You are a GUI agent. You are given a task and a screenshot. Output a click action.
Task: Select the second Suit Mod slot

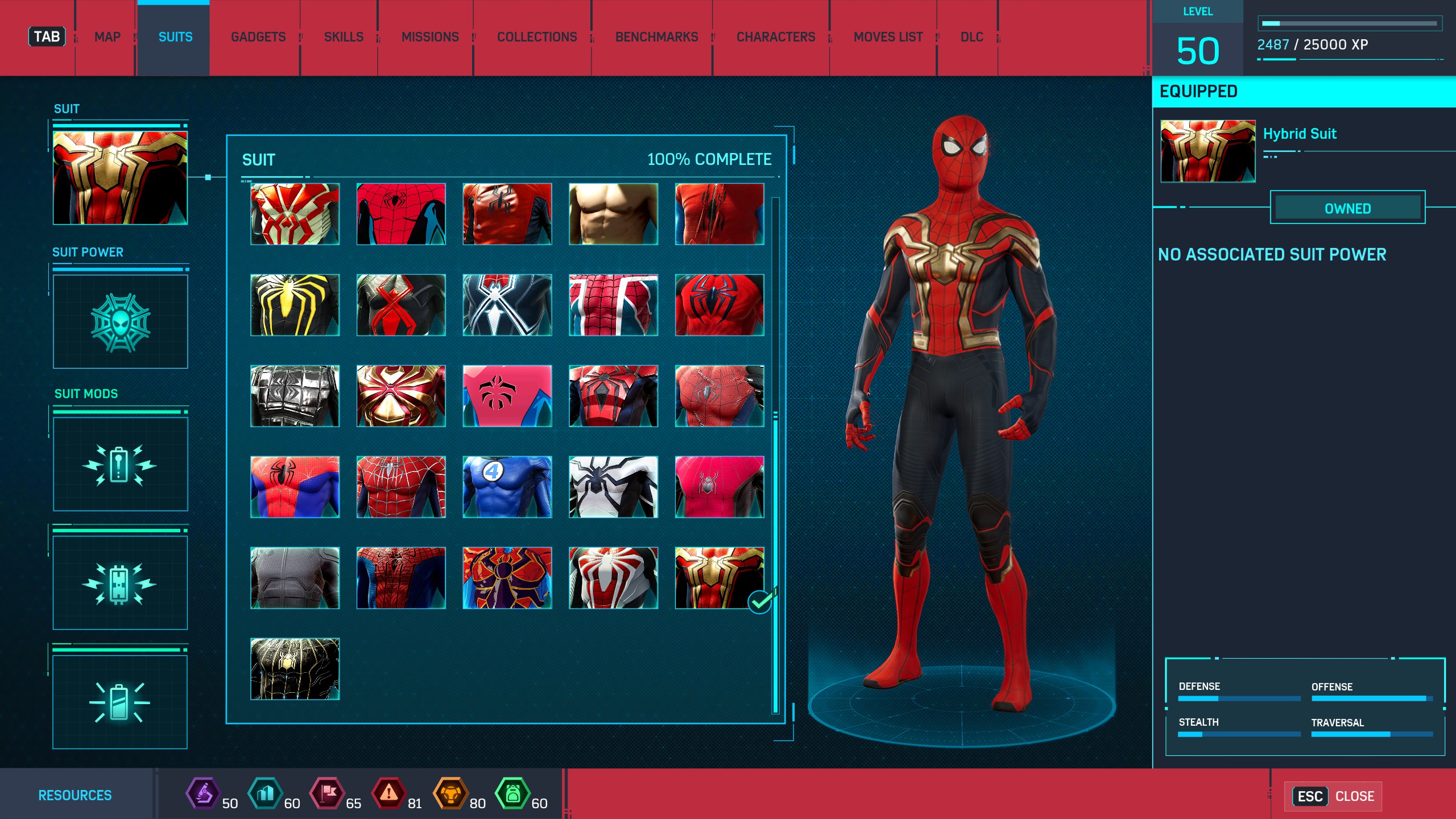tap(120, 583)
